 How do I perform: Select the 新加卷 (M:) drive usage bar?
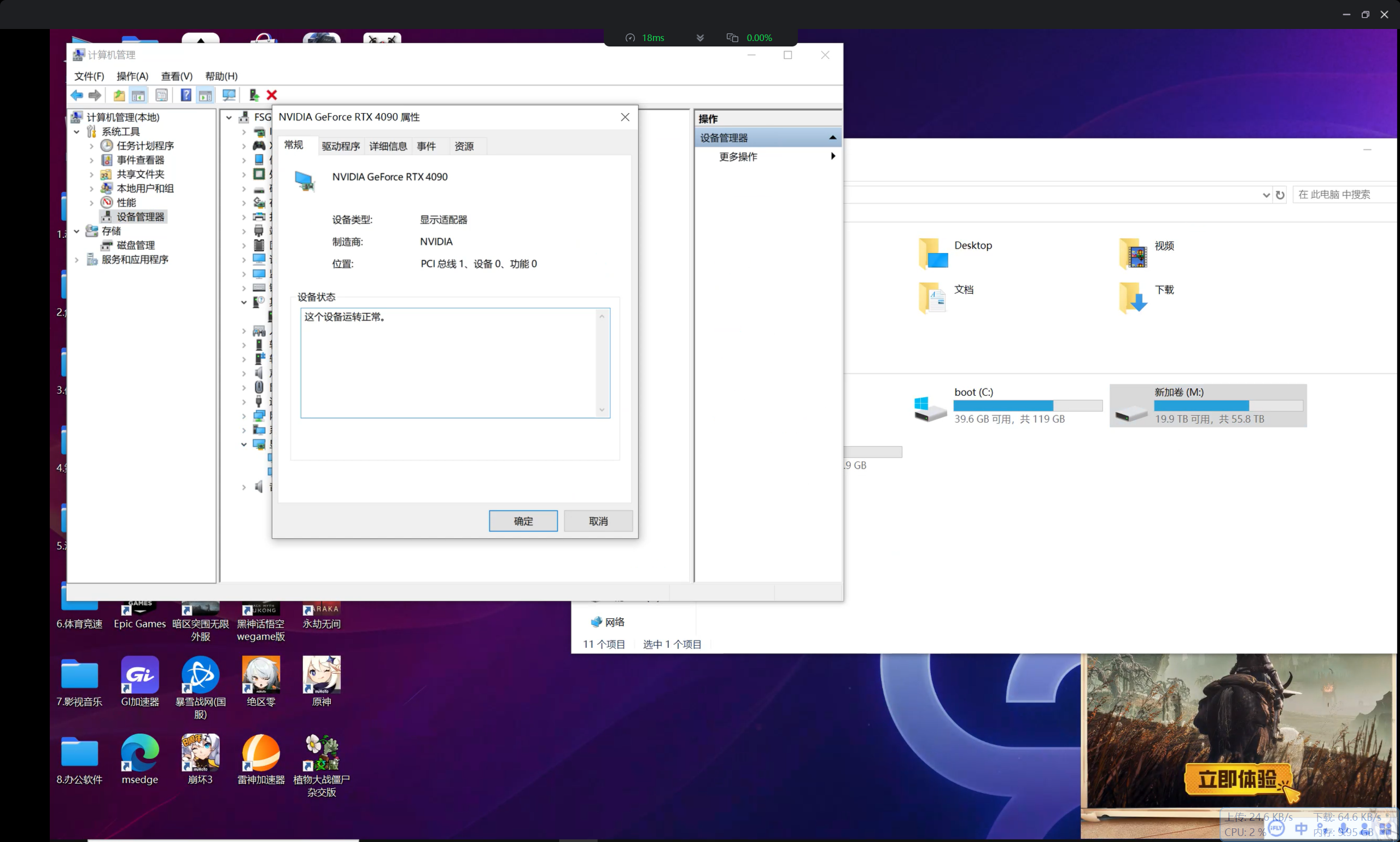[x=1229, y=406]
